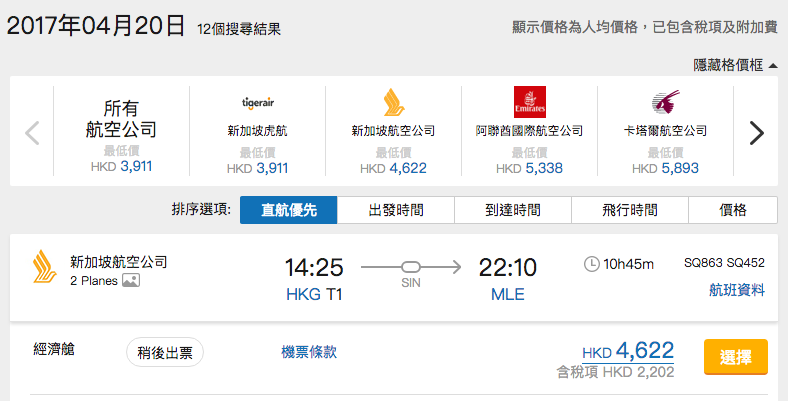The height and width of the screenshot is (401, 788).
Task: Sort by 直航優先 tab
Action: tap(288, 210)
